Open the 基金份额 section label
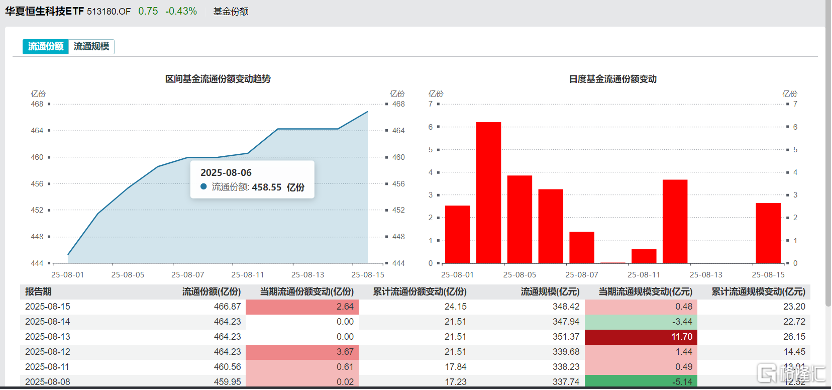The width and height of the screenshot is (832, 390). [231, 11]
